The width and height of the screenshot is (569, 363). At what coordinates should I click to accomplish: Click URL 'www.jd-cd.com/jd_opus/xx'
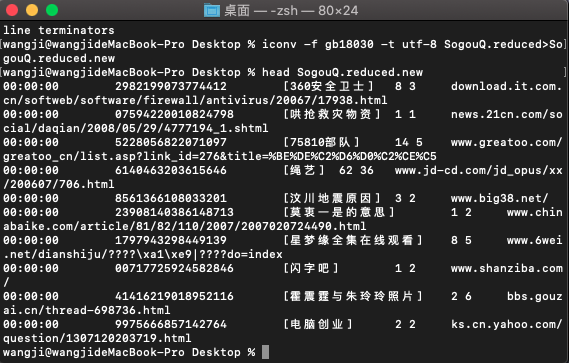click(x=479, y=170)
